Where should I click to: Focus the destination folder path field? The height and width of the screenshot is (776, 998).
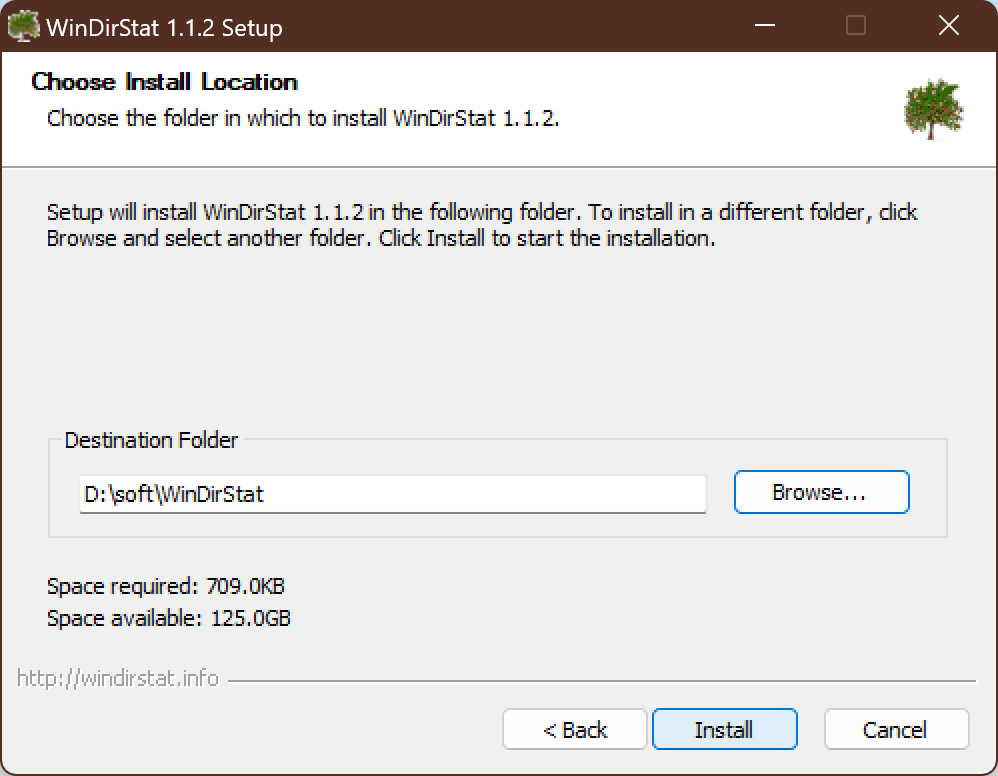392,493
